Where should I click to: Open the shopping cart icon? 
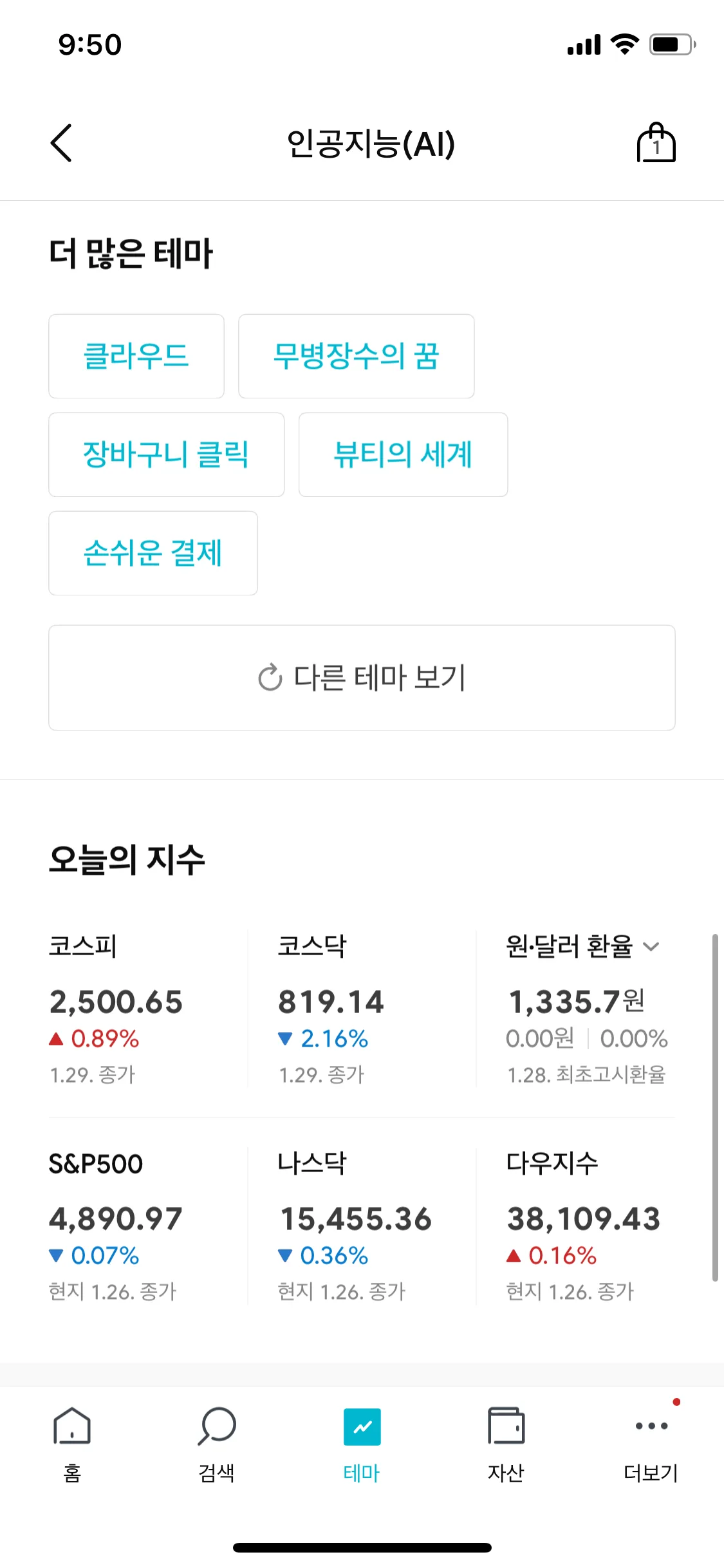coord(656,143)
